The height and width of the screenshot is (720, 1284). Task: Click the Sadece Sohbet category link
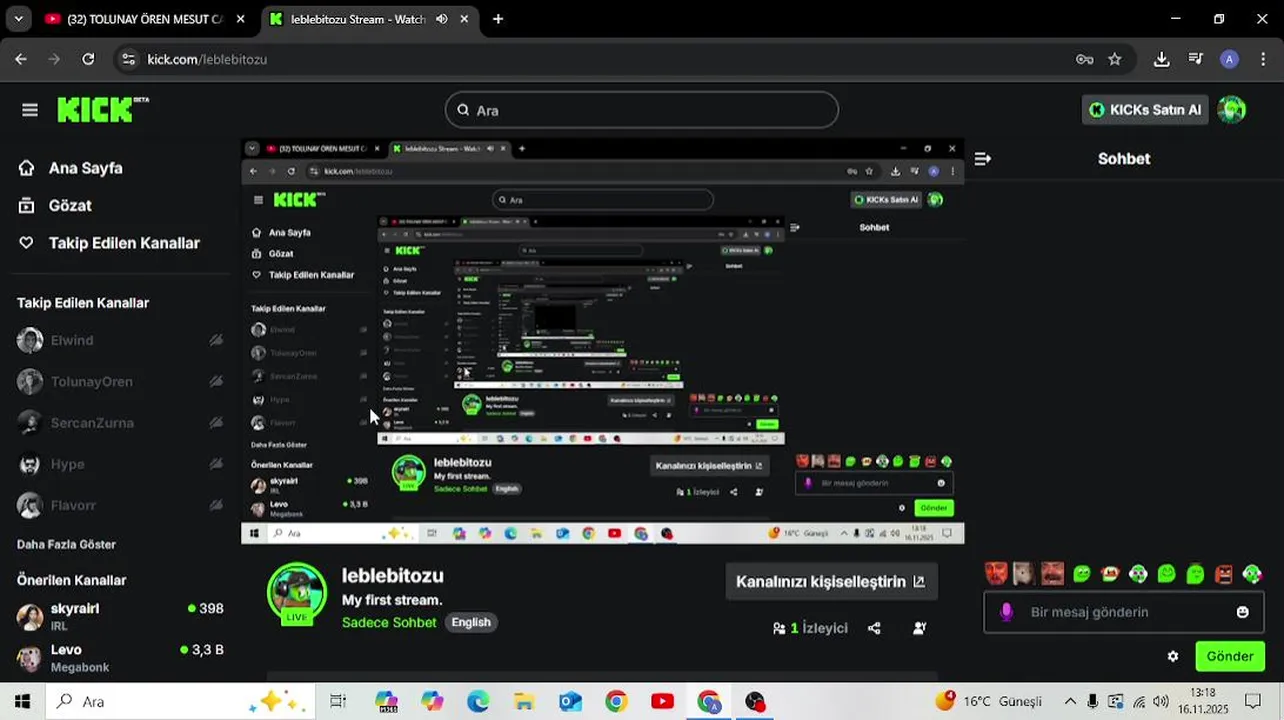[389, 622]
